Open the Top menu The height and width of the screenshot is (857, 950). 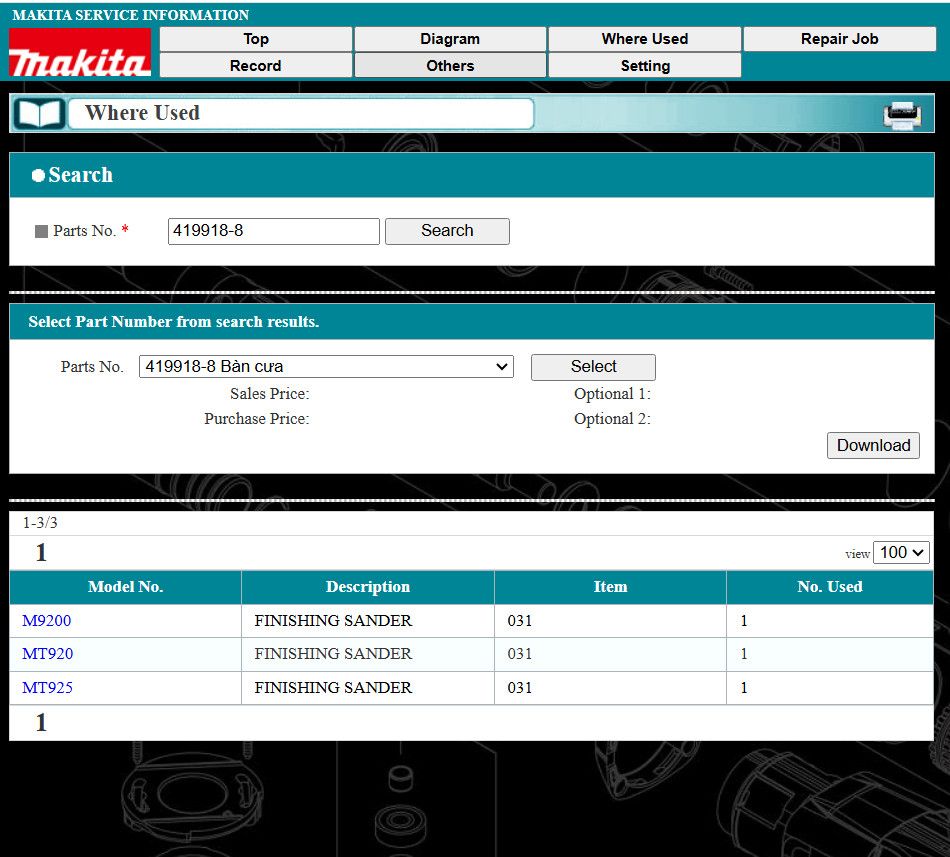point(256,39)
